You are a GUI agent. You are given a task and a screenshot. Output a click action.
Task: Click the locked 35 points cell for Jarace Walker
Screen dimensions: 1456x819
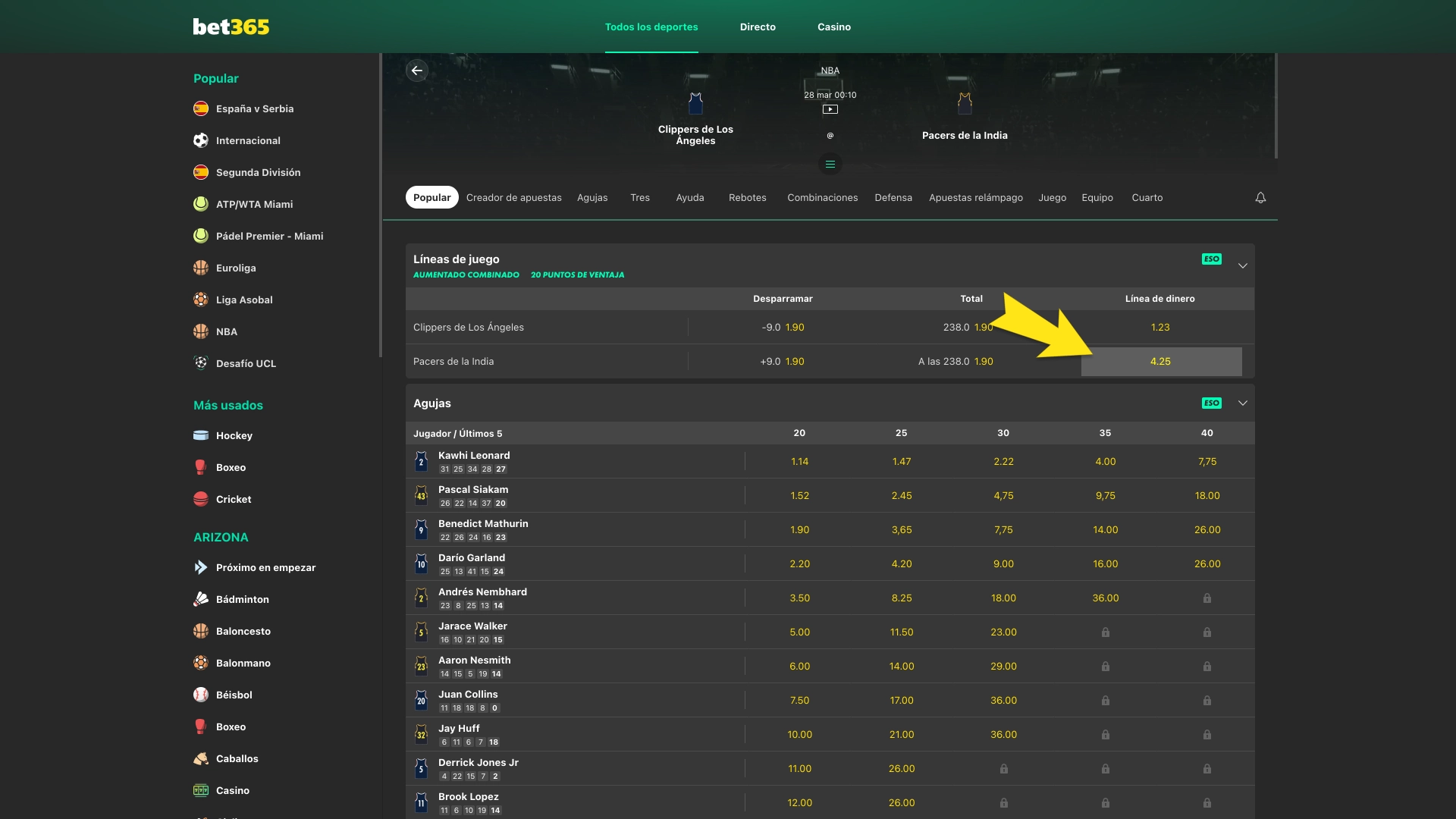pyautogui.click(x=1106, y=632)
